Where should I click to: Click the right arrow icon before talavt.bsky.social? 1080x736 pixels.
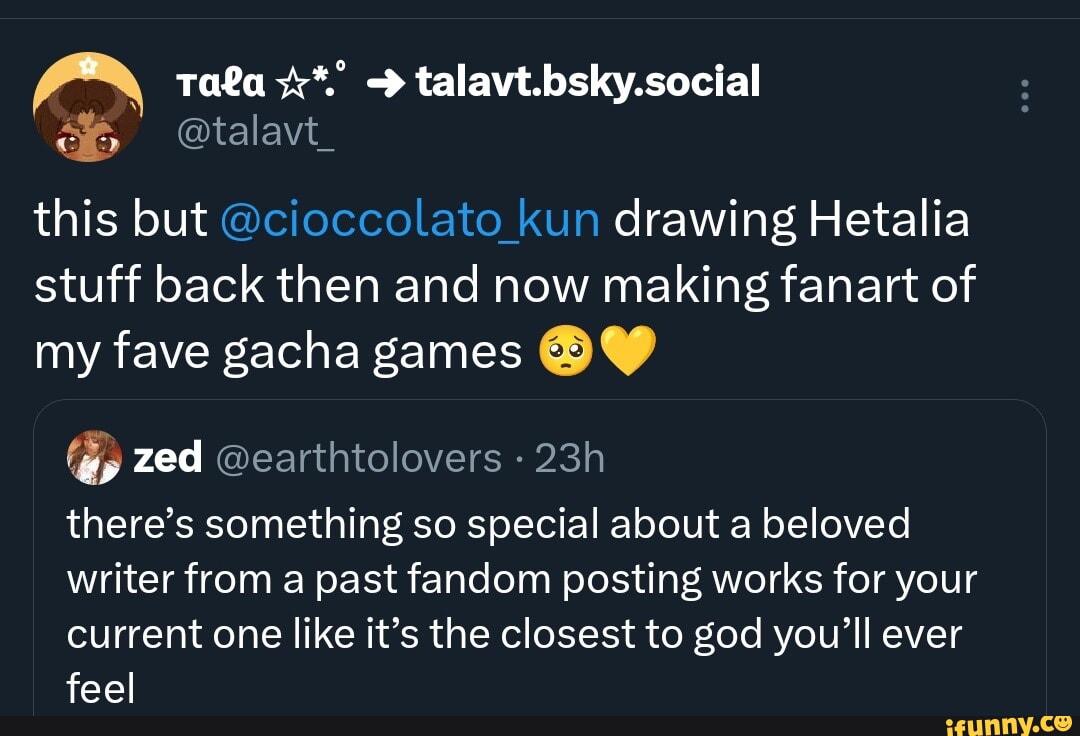(x=384, y=83)
